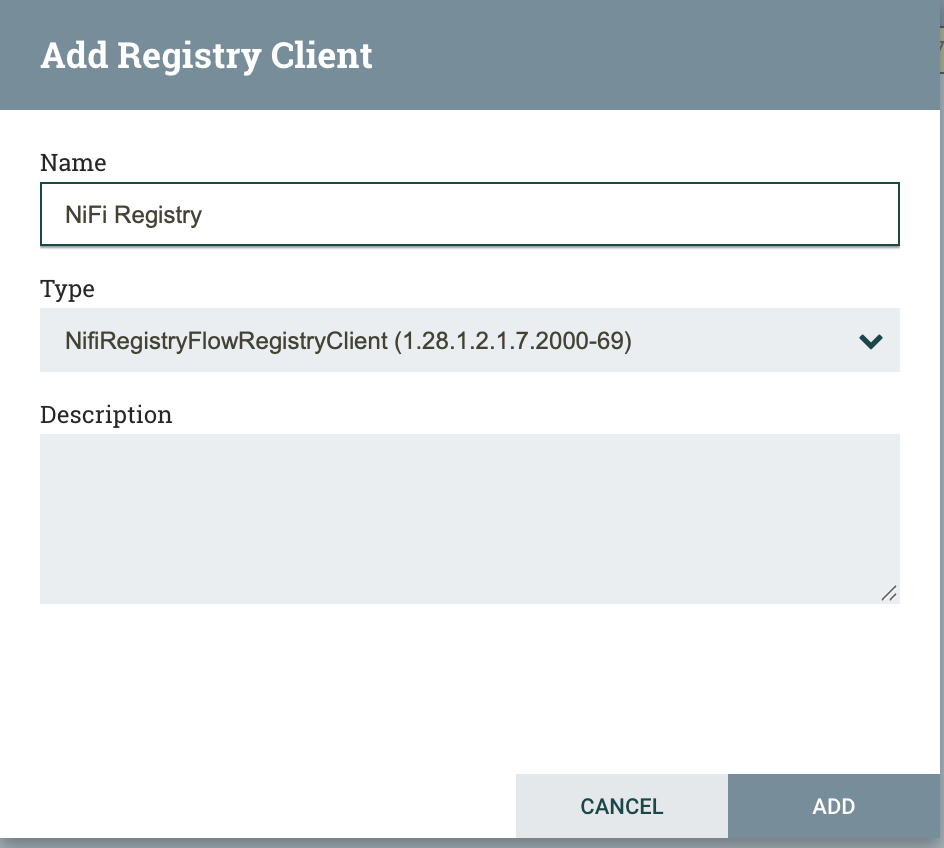Click the "Add Registry Client" dialog title
Image resolution: width=944 pixels, height=848 pixels.
coord(206,55)
